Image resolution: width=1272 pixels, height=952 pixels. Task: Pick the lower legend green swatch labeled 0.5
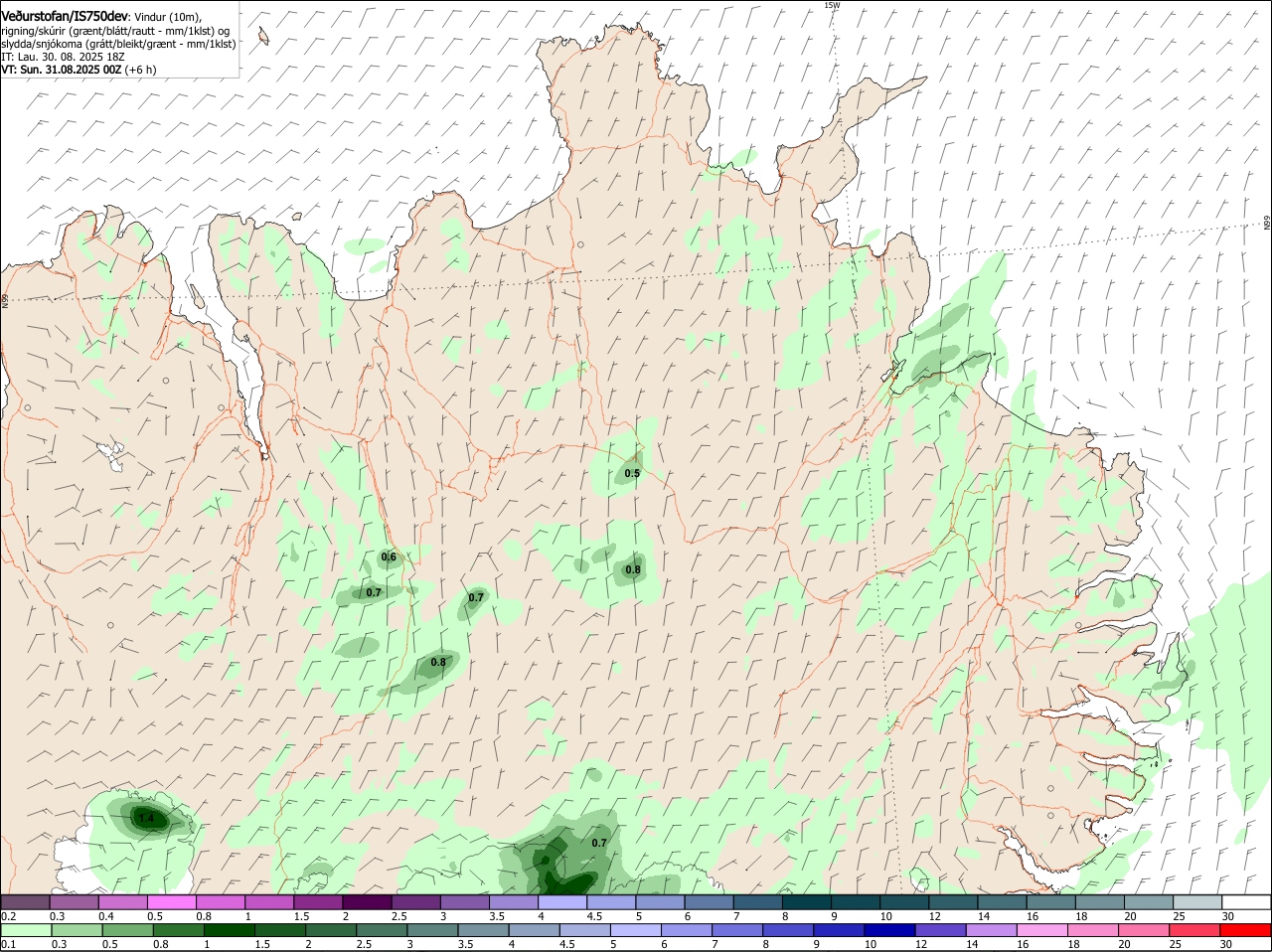pos(128,930)
